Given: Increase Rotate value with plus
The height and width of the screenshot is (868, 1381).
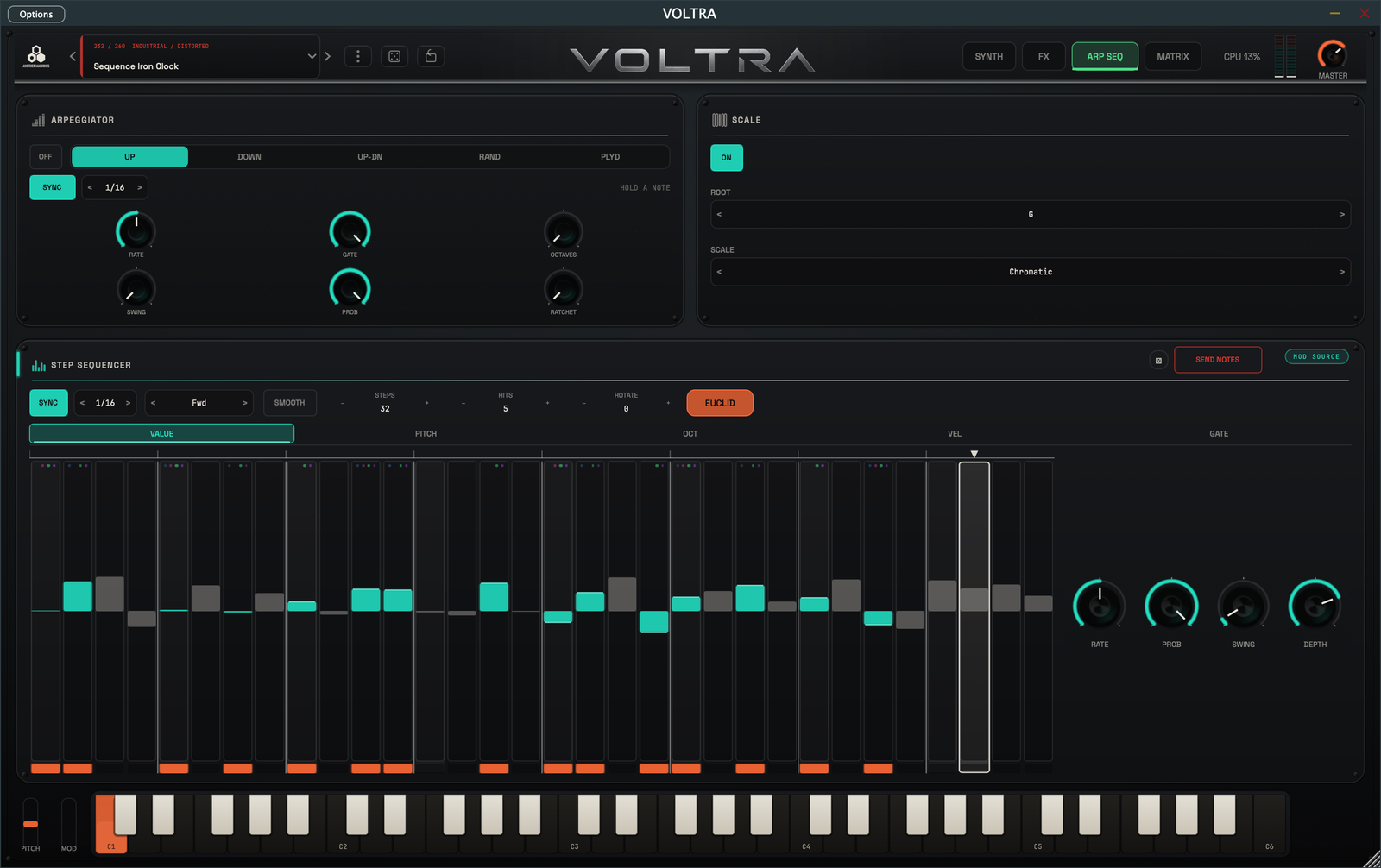Looking at the screenshot, I should click(x=668, y=403).
